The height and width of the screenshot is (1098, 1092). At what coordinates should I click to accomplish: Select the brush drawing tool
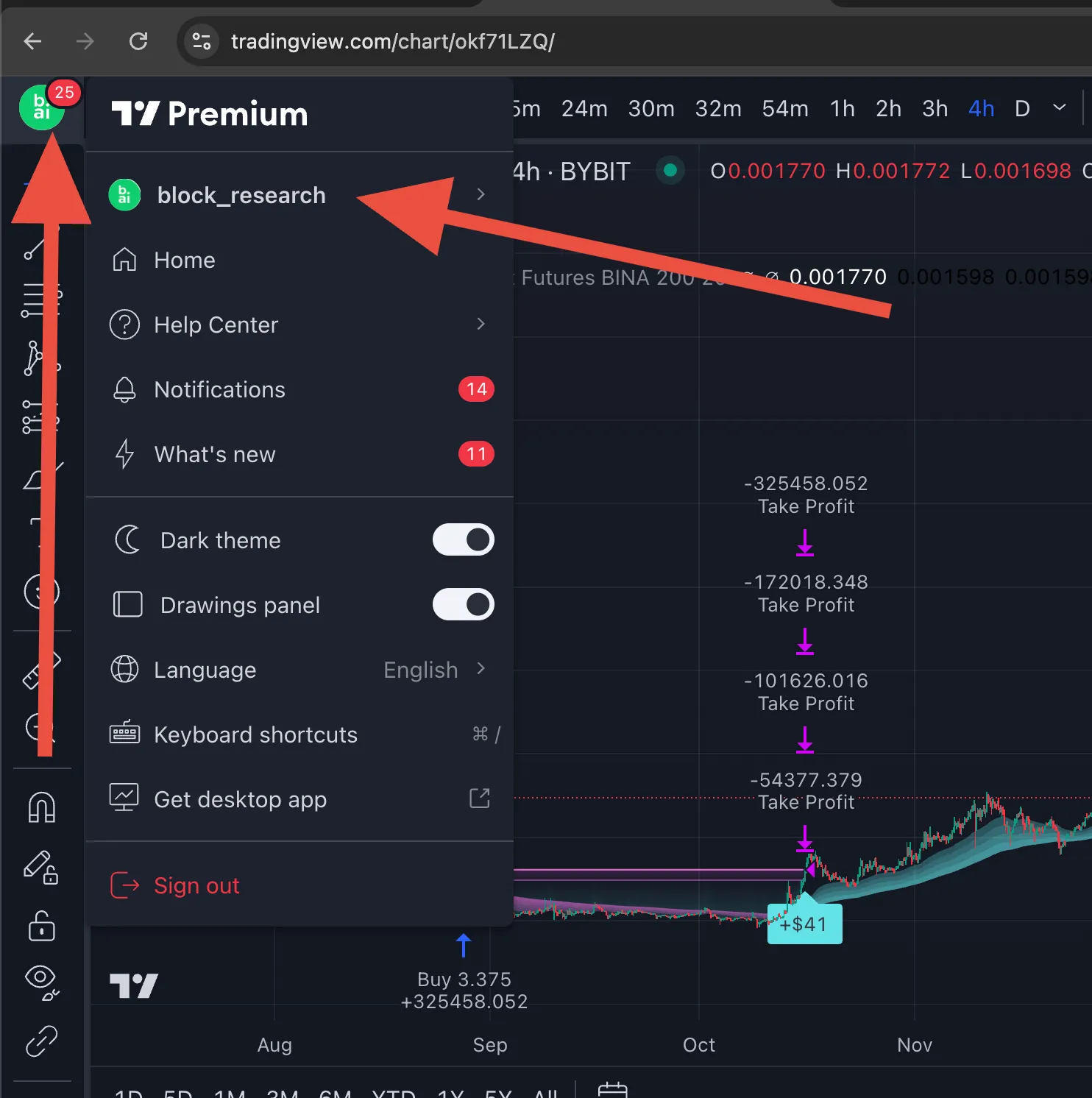coord(40,478)
